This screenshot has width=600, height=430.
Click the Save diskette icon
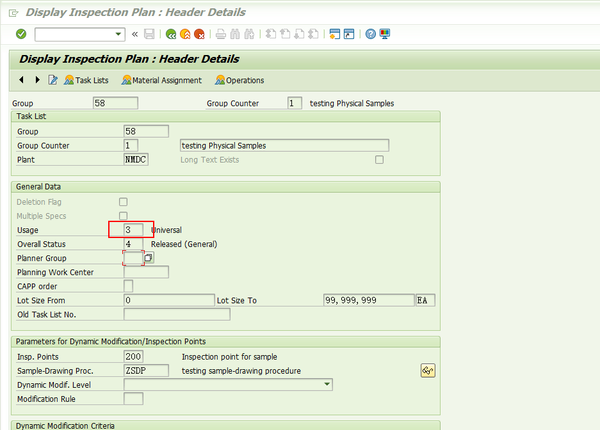pos(149,34)
